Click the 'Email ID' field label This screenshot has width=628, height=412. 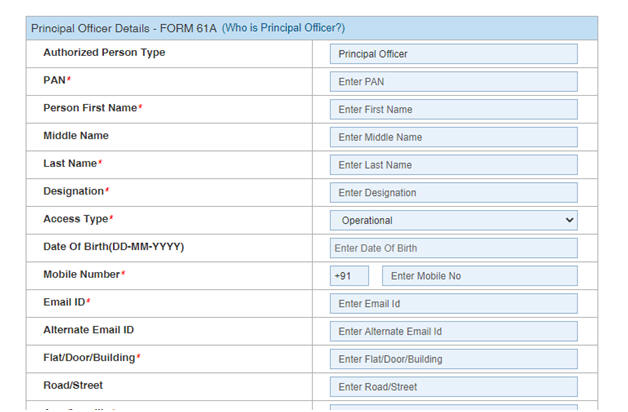click(x=65, y=302)
